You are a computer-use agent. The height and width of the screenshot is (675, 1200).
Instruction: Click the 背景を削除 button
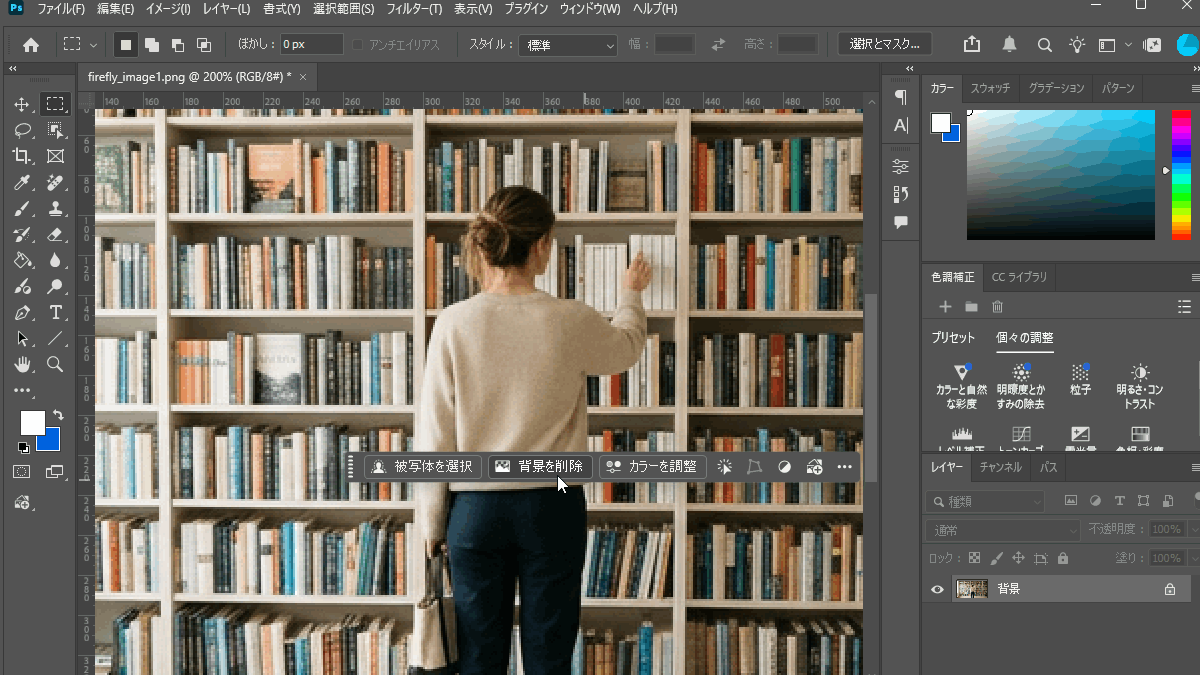[x=541, y=466]
